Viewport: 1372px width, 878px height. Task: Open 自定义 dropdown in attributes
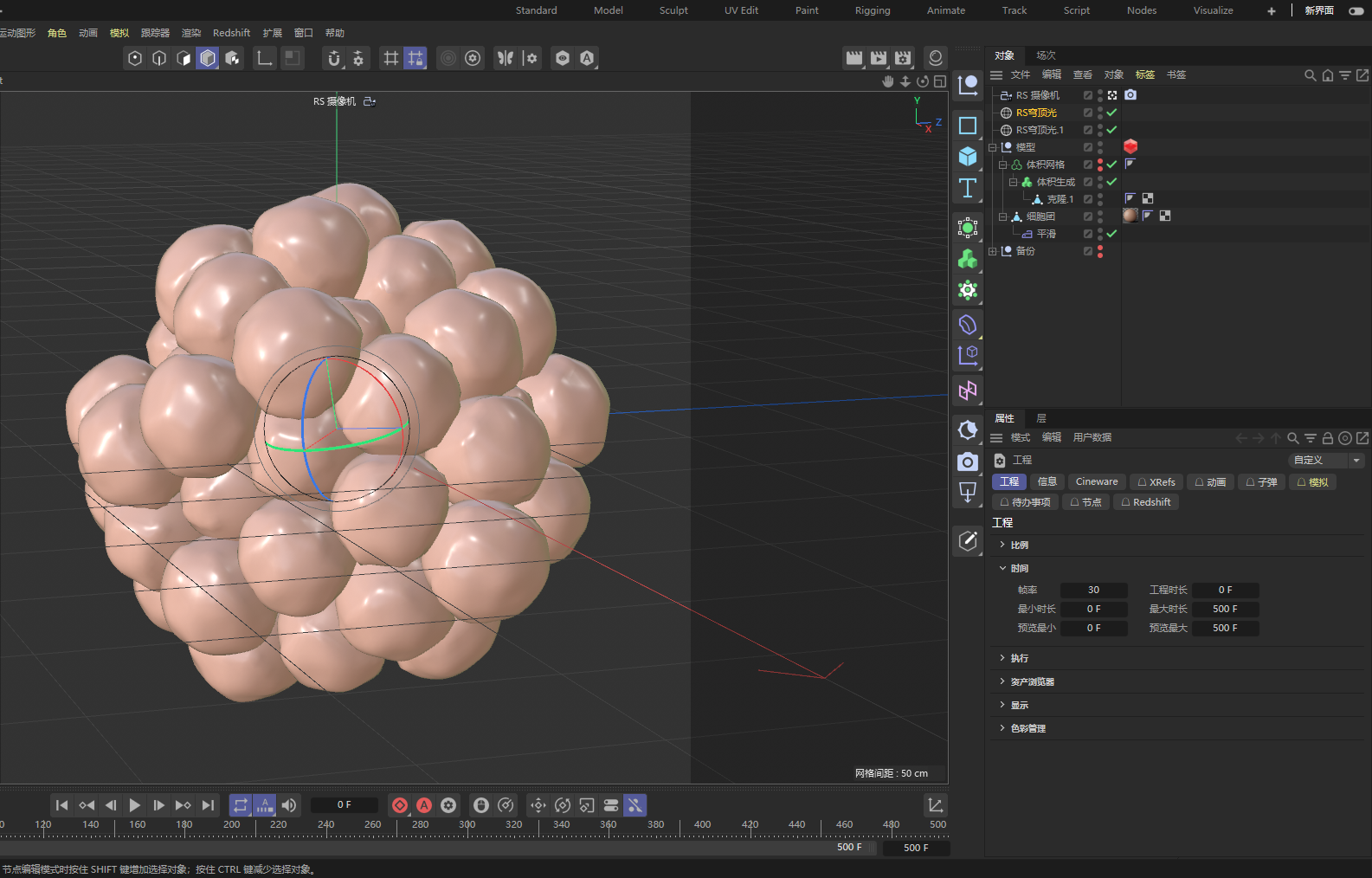[1326, 460]
